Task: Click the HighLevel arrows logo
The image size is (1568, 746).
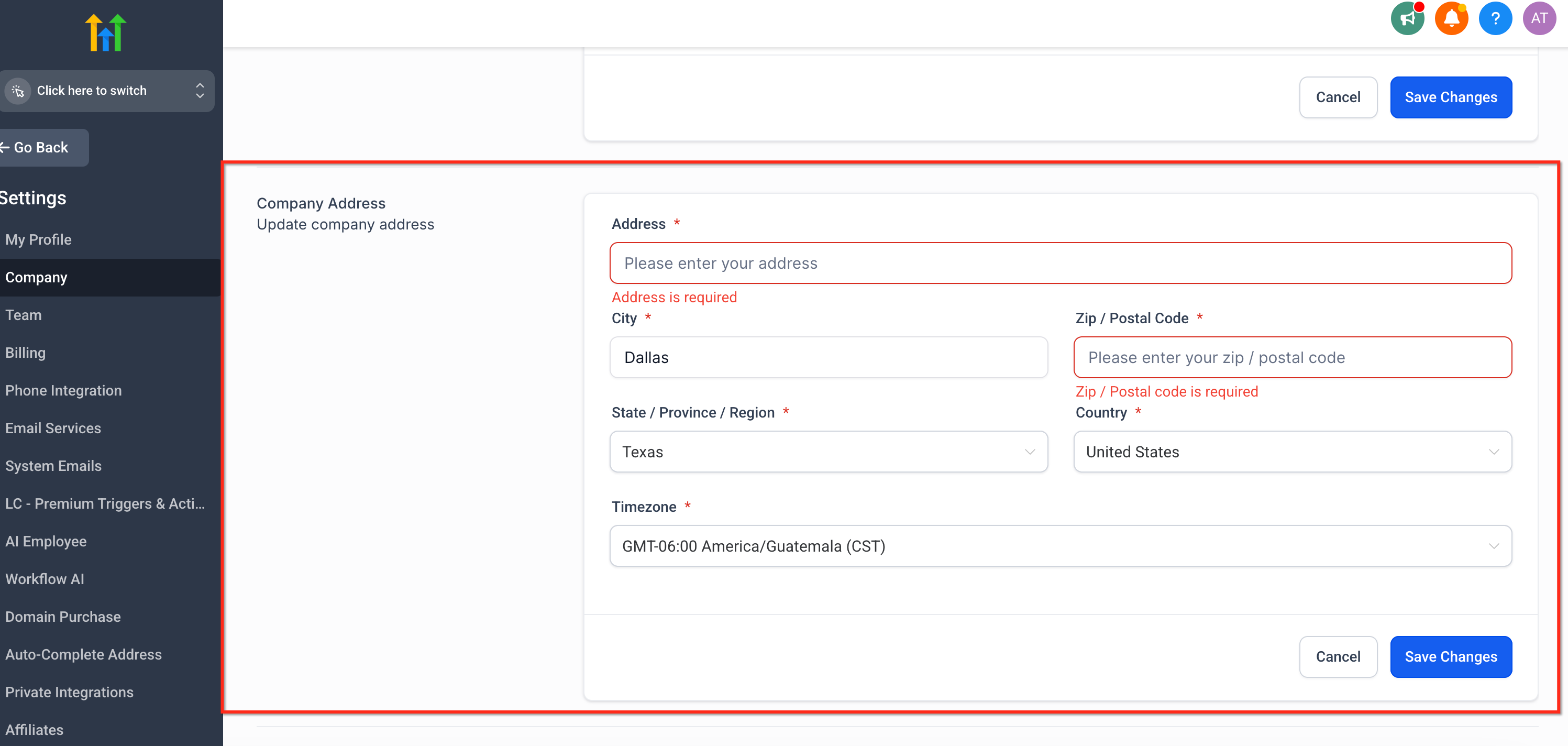Action: click(106, 33)
